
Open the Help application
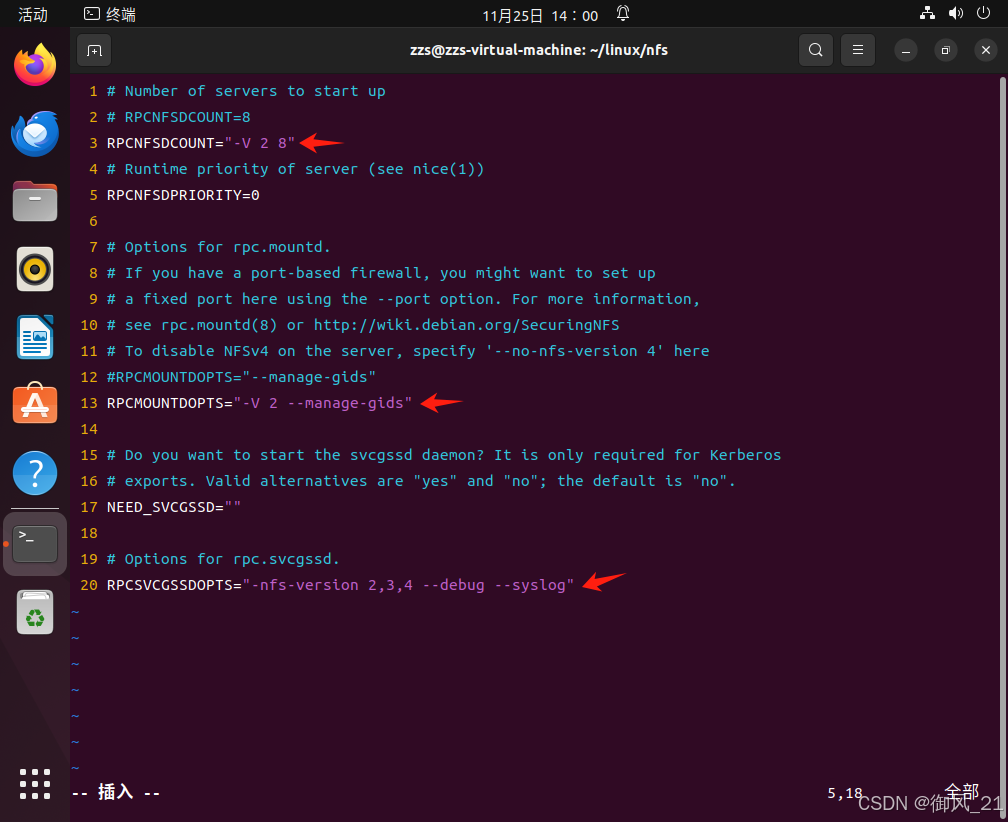pyautogui.click(x=34, y=474)
